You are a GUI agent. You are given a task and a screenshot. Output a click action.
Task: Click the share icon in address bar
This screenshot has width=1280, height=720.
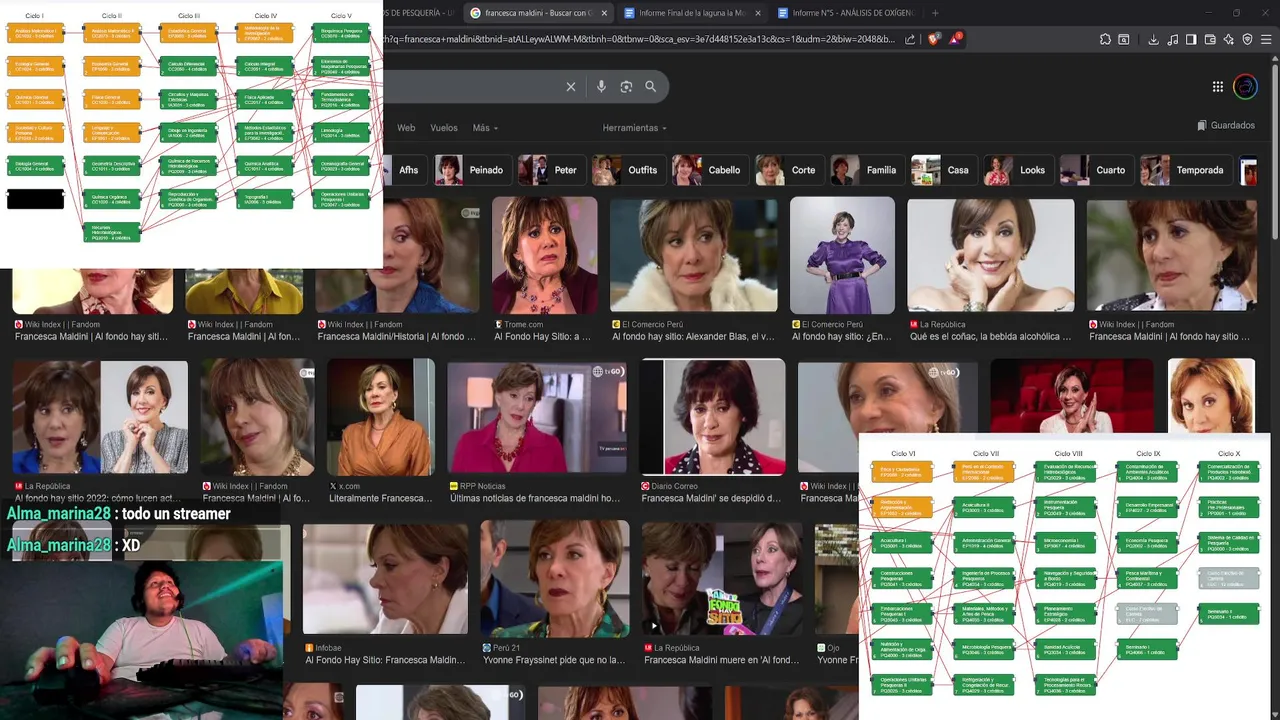[x=910, y=40]
